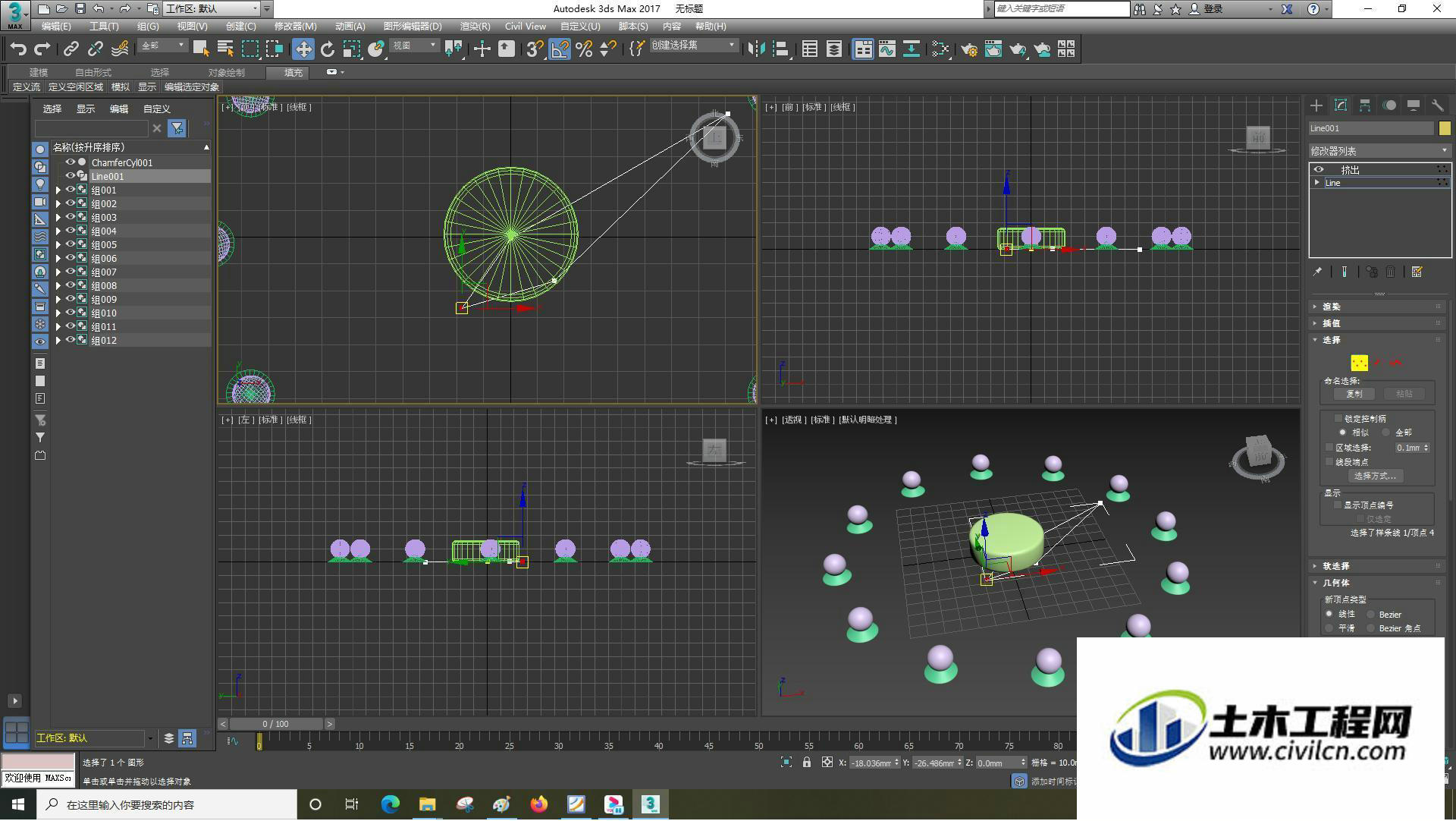Image resolution: width=1456 pixels, height=821 pixels.
Task: Expand the 渲染 rollout
Action: [x=1379, y=307]
